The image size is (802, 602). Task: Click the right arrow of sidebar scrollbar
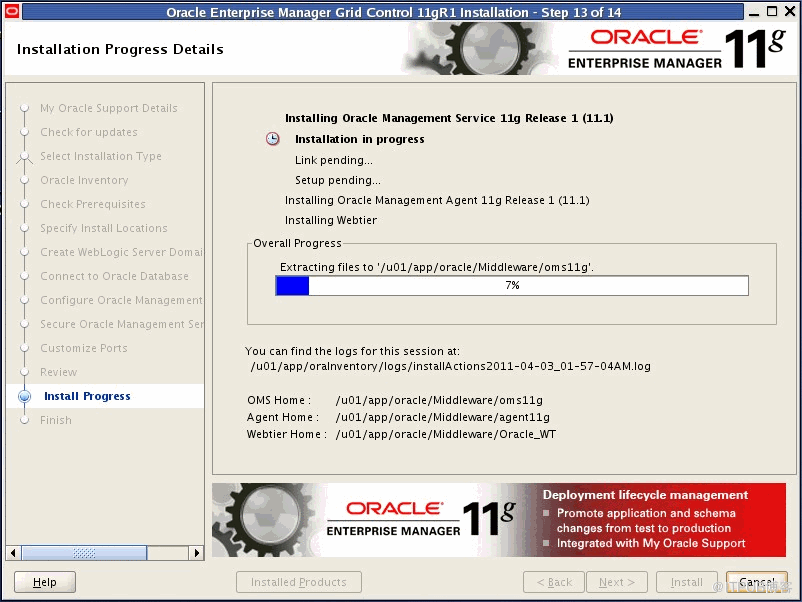coord(196,553)
